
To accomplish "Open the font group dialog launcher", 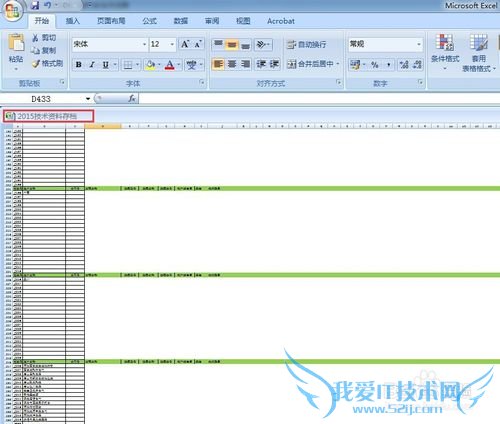I will coord(202,82).
